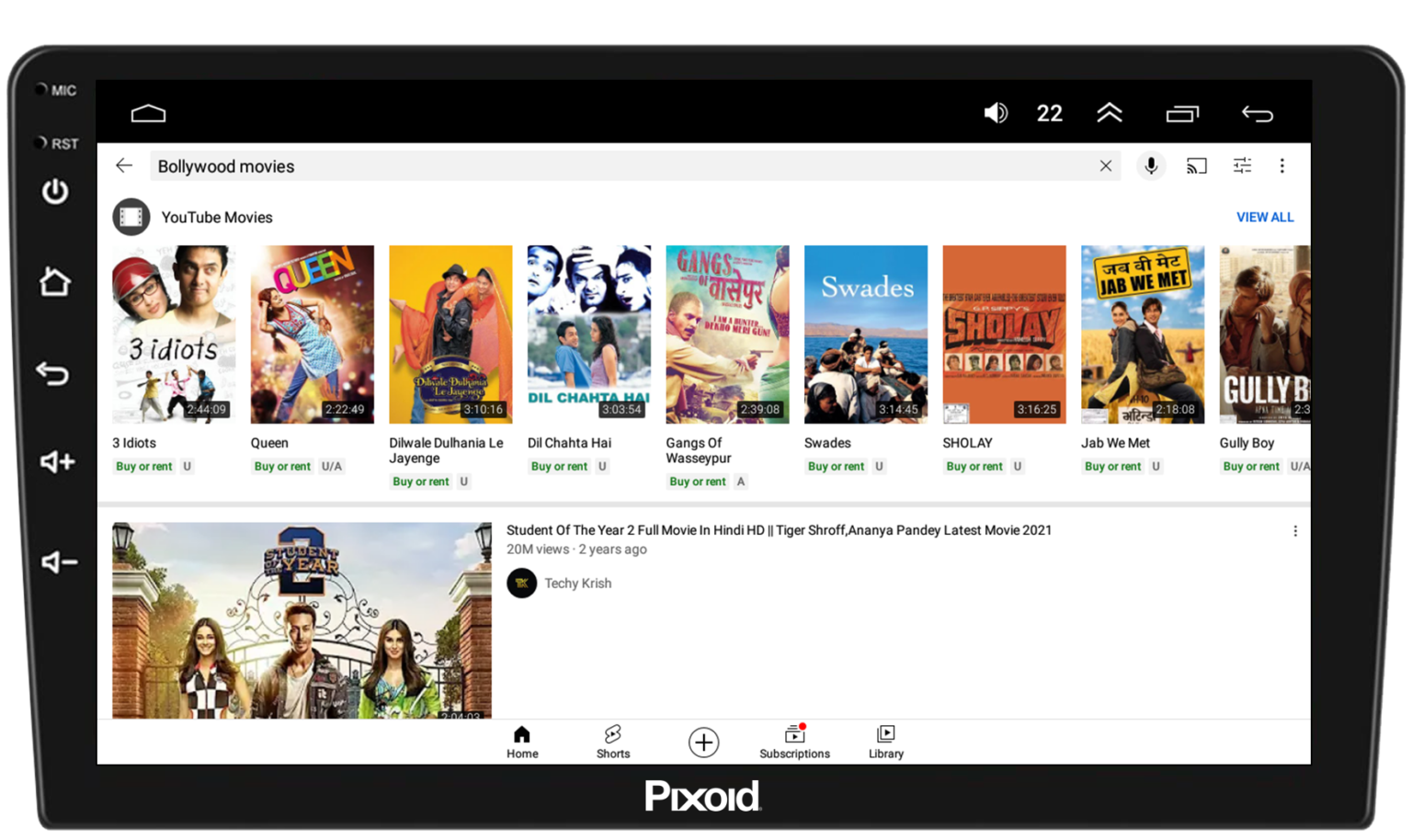Viewport: 1412px width, 840px height.
Task: Tap the status bar back arrow
Action: pyautogui.click(x=1257, y=114)
